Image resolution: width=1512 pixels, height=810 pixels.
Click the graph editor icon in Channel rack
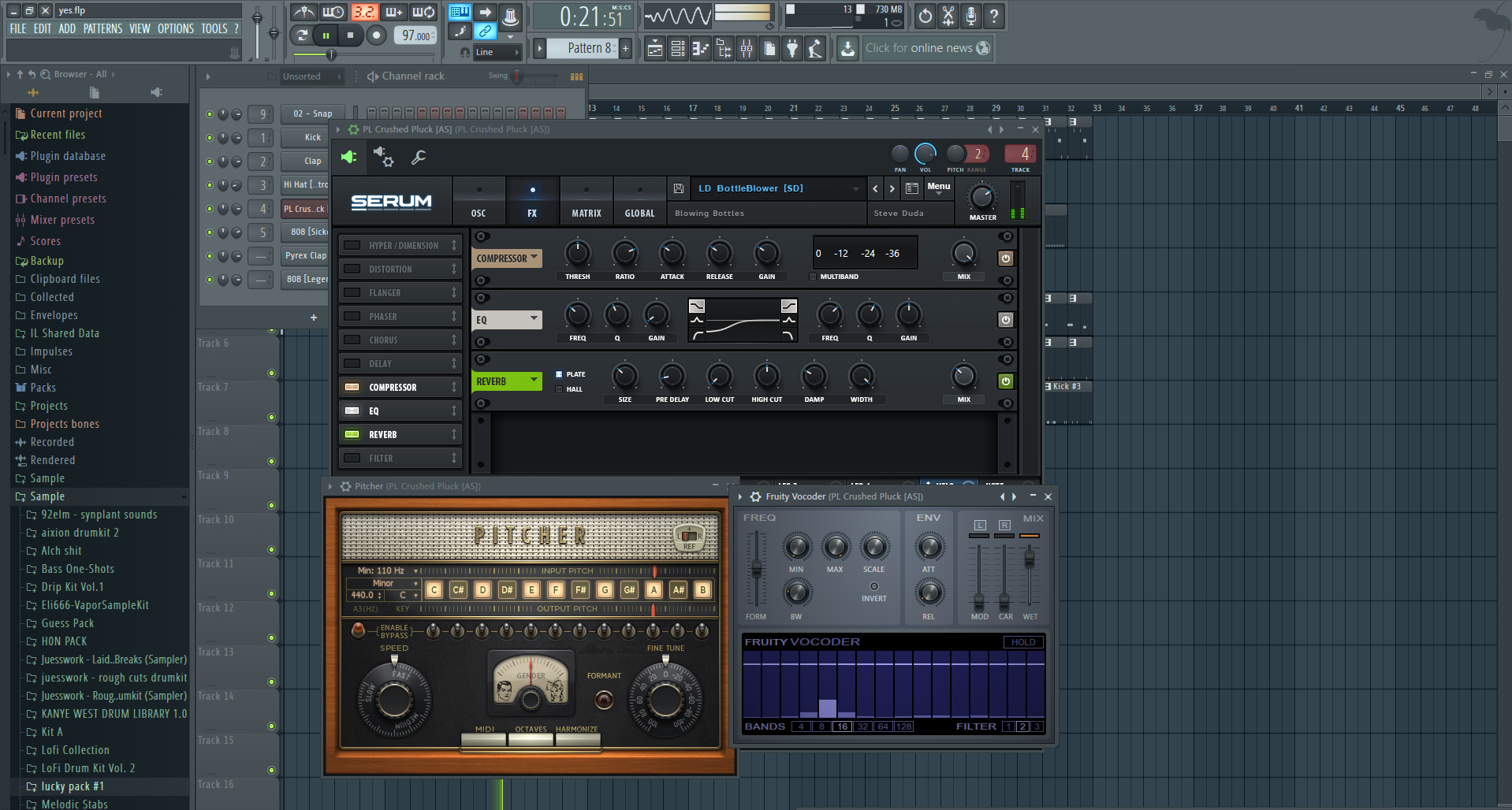(x=576, y=76)
